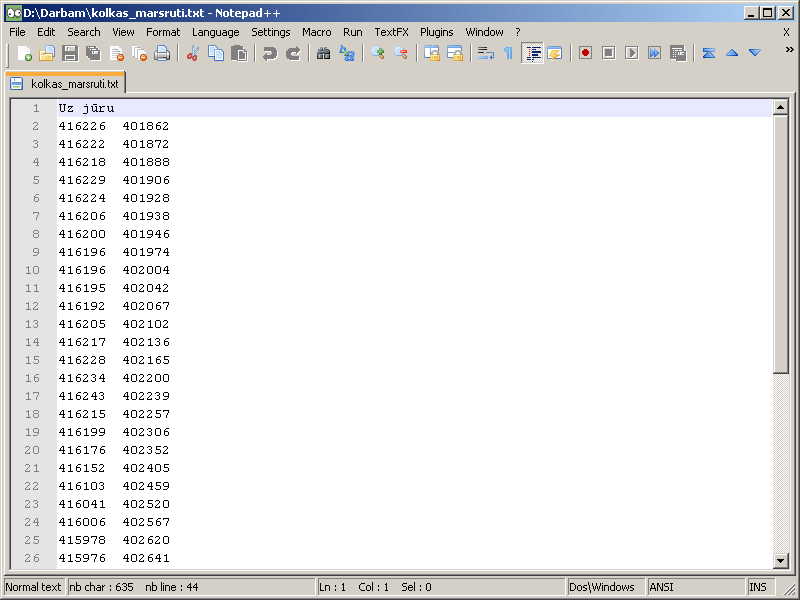Expand toolbar overflow chevron

point(789,49)
